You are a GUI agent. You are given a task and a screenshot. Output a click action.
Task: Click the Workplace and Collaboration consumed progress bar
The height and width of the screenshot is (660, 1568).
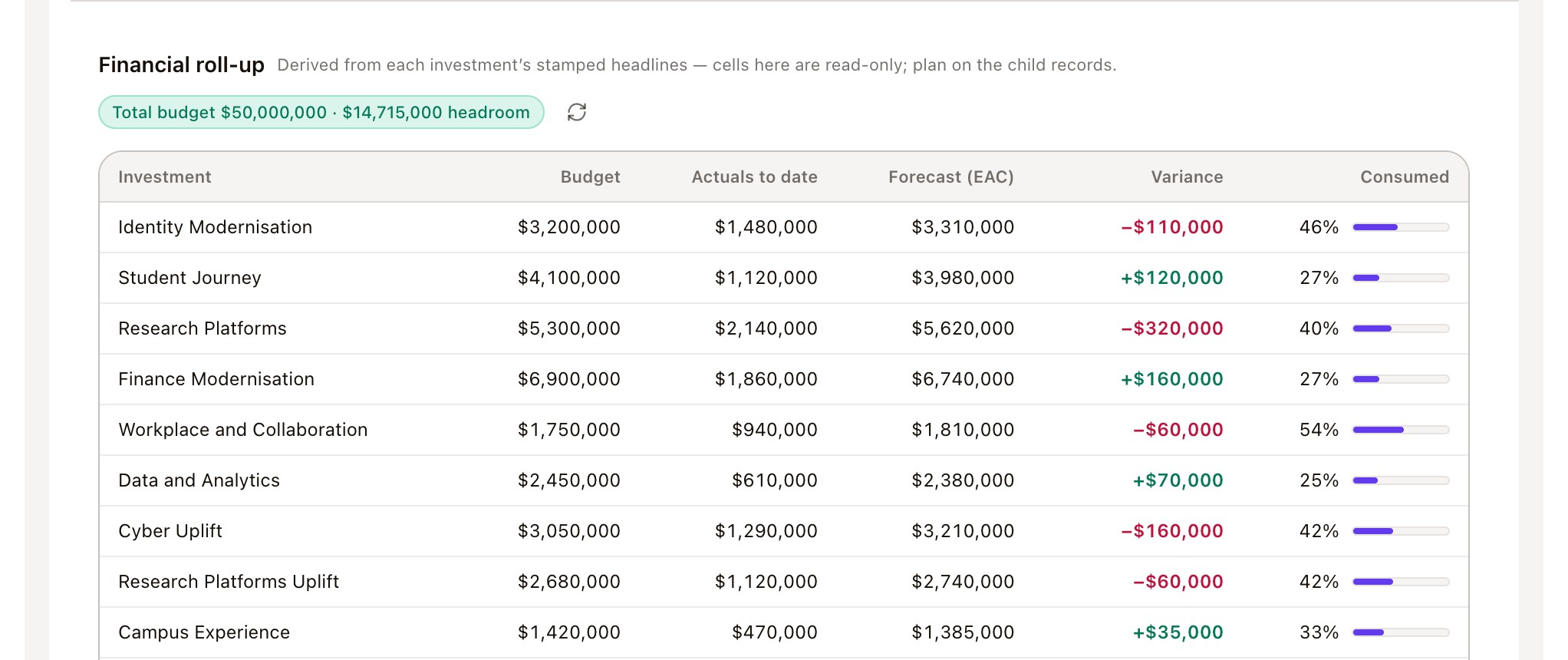[x=1401, y=430]
